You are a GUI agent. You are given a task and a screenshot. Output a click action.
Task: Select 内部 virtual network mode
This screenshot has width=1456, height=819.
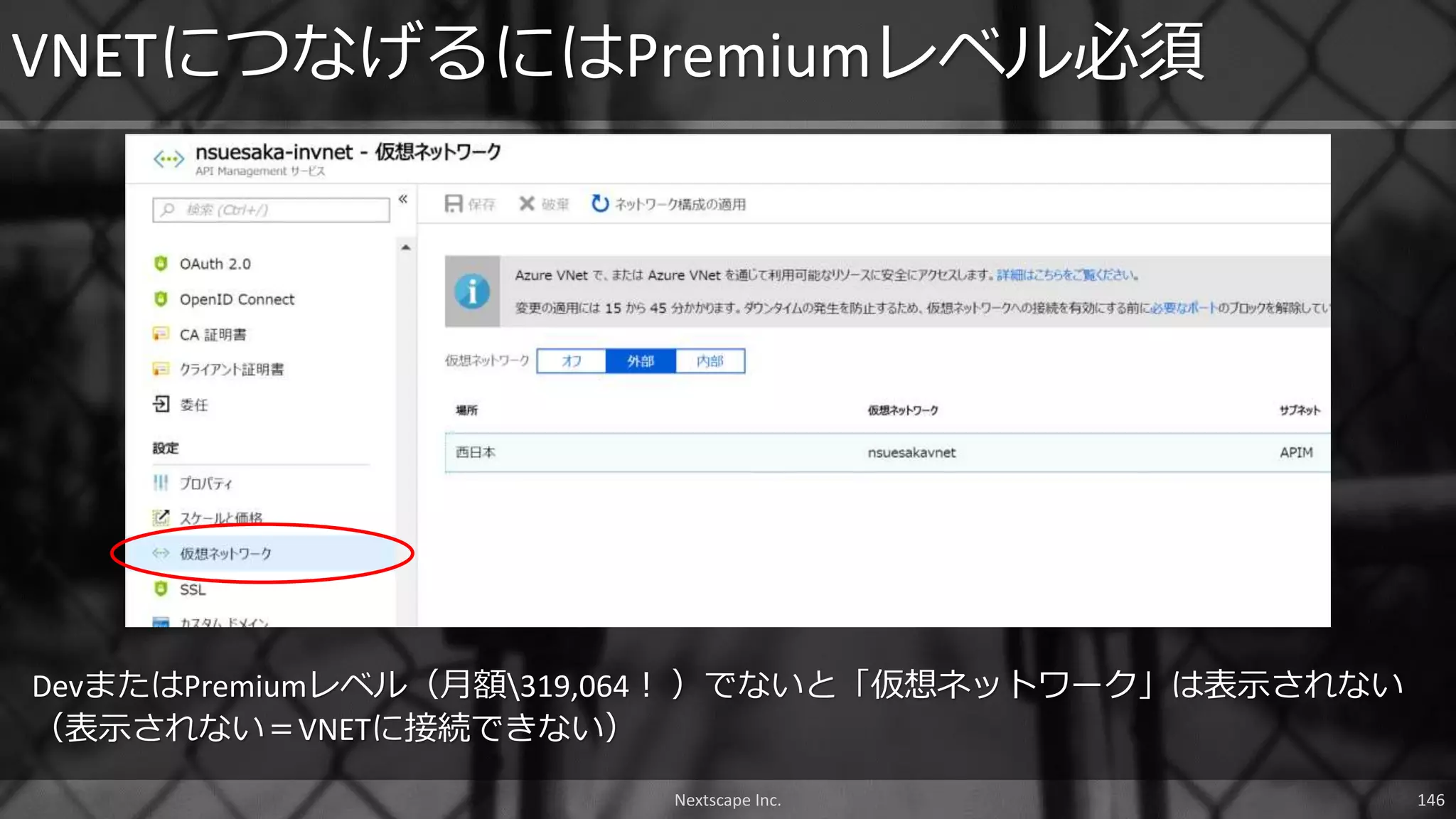point(710,361)
